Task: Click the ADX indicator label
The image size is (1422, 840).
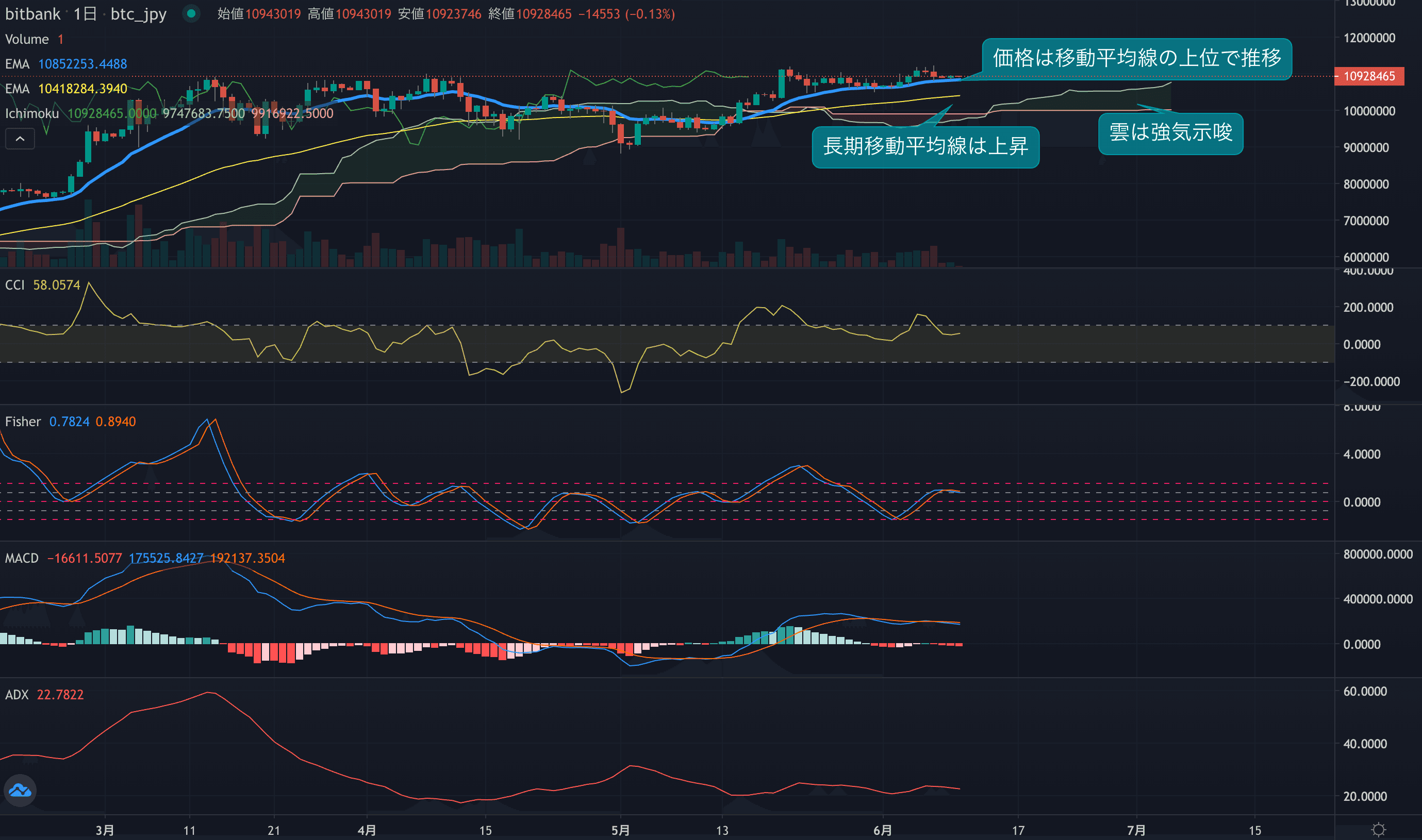Action: pyautogui.click(x=16, y=695)
